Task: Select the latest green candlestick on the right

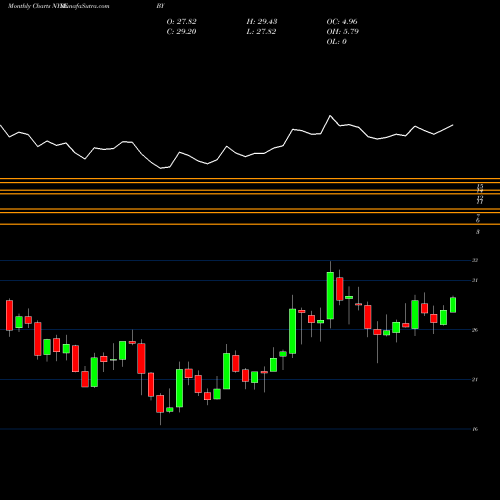Action: pos(453,305)
